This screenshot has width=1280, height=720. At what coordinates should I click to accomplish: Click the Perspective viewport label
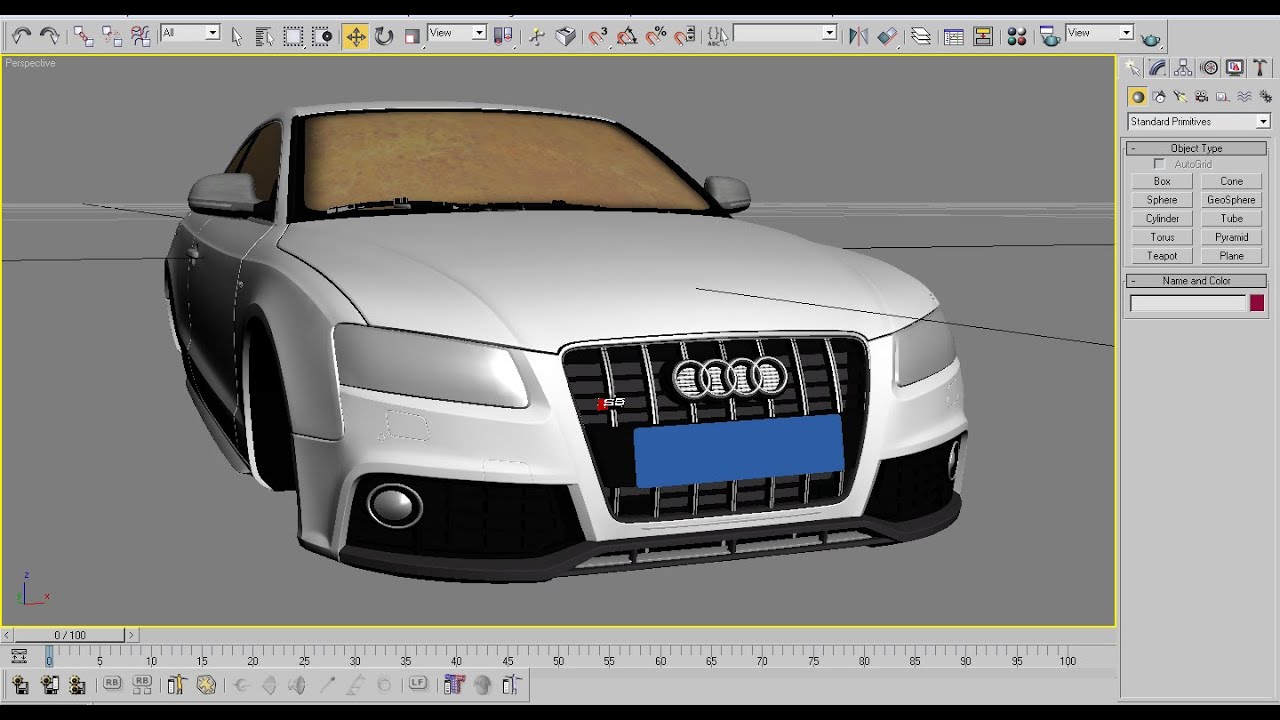30,63
